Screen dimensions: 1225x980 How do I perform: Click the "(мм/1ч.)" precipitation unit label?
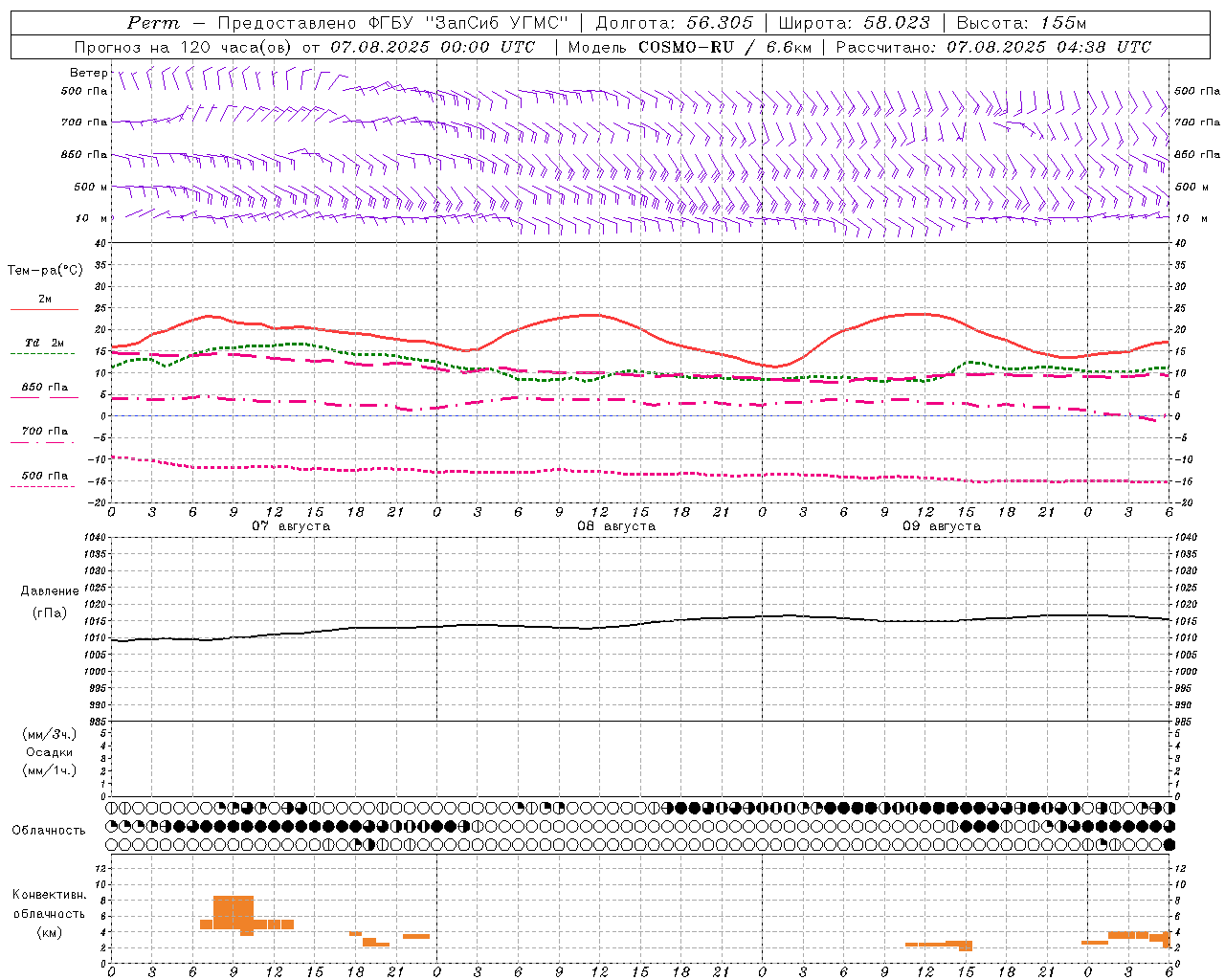[49, 770]
